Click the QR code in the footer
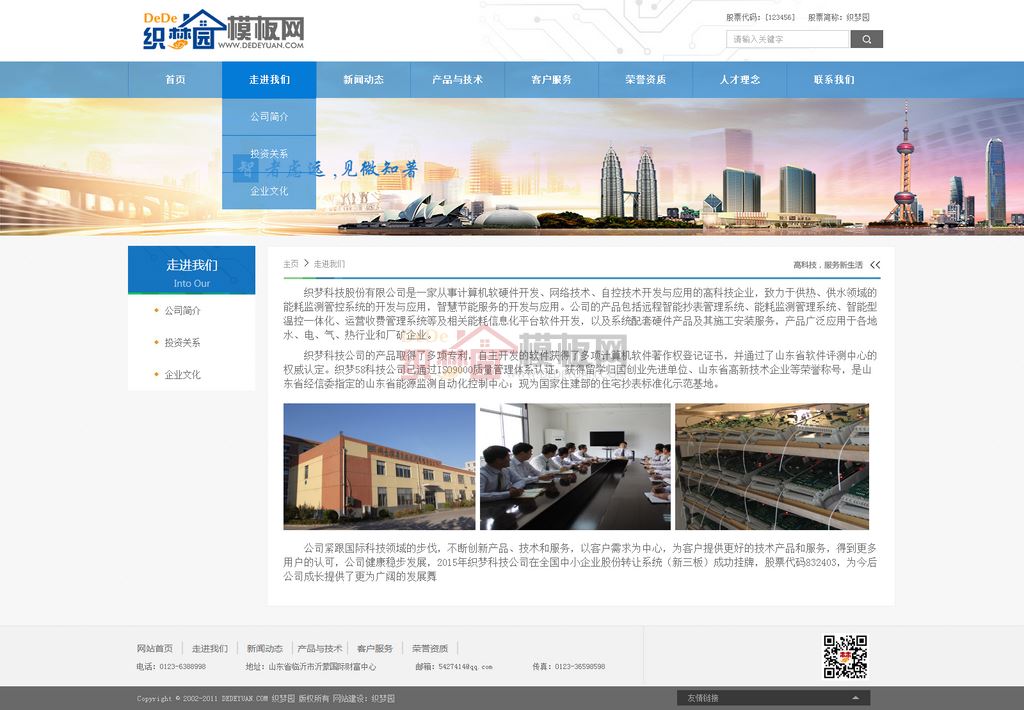 pos(844,656)
